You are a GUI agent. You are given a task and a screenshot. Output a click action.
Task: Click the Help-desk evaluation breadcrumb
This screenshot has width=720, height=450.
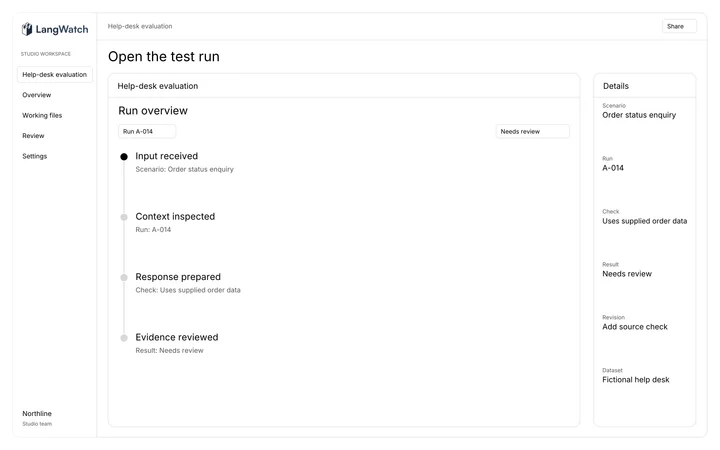click(x=140, y=26)
